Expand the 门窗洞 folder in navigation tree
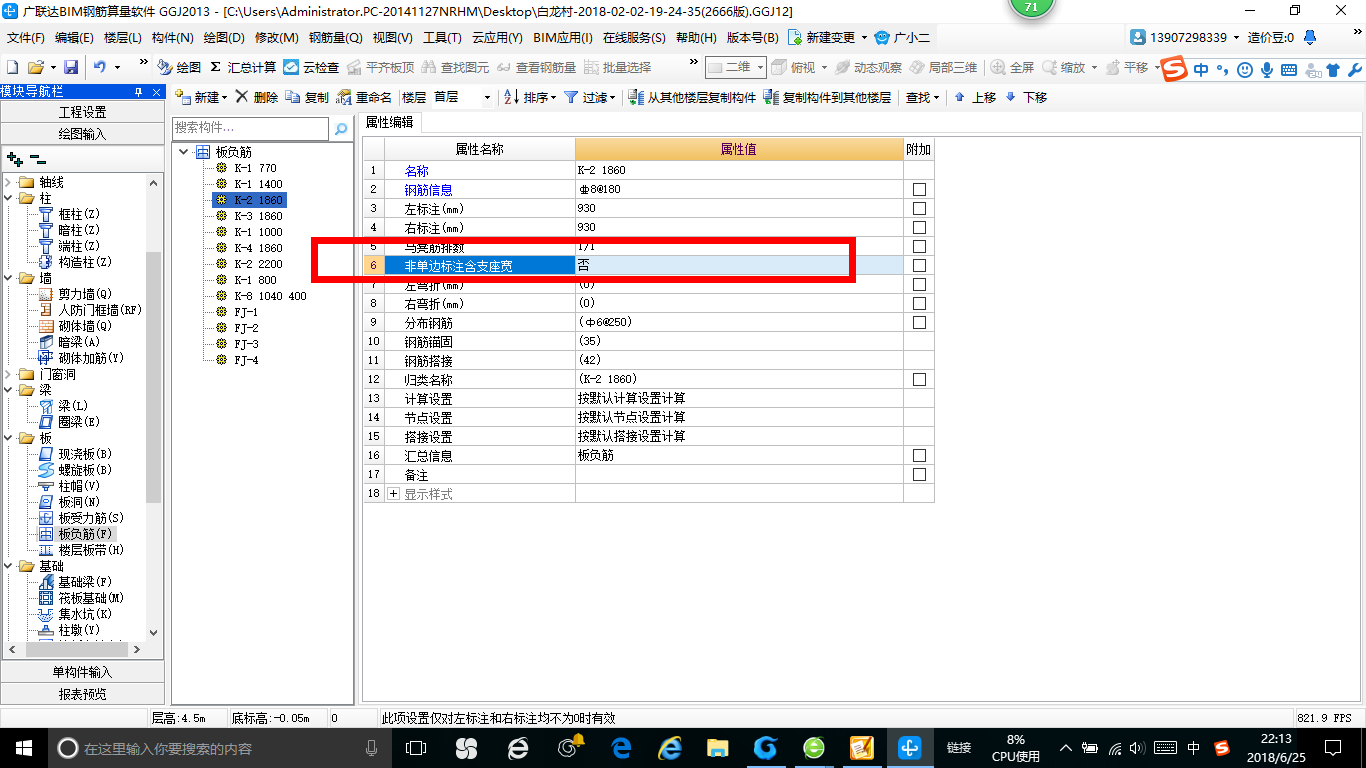 click(x=9, y=374)
